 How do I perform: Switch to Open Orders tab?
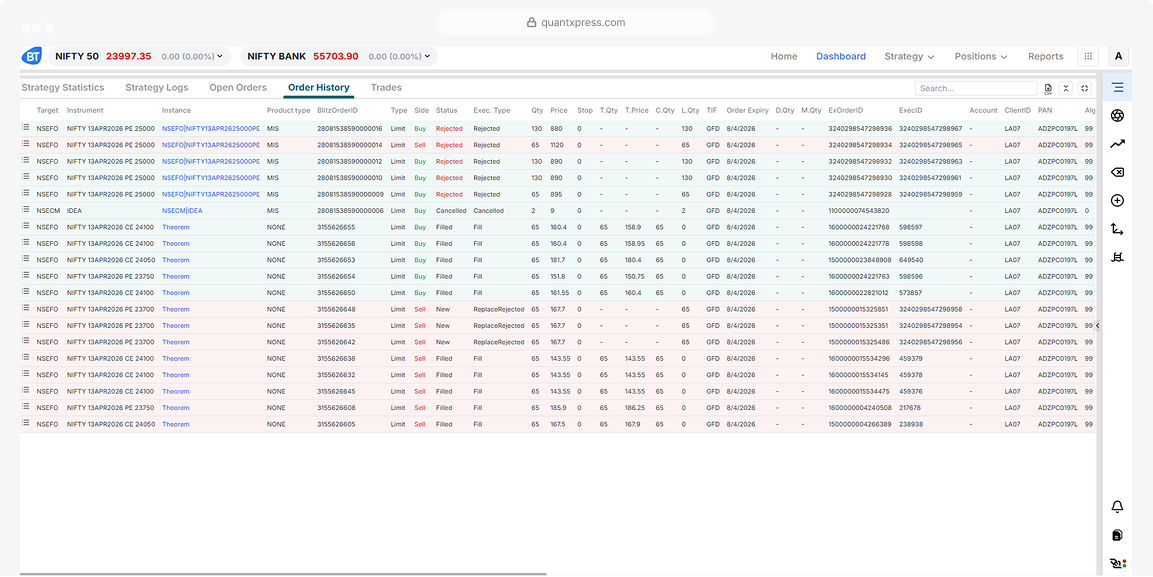(238, 87)
